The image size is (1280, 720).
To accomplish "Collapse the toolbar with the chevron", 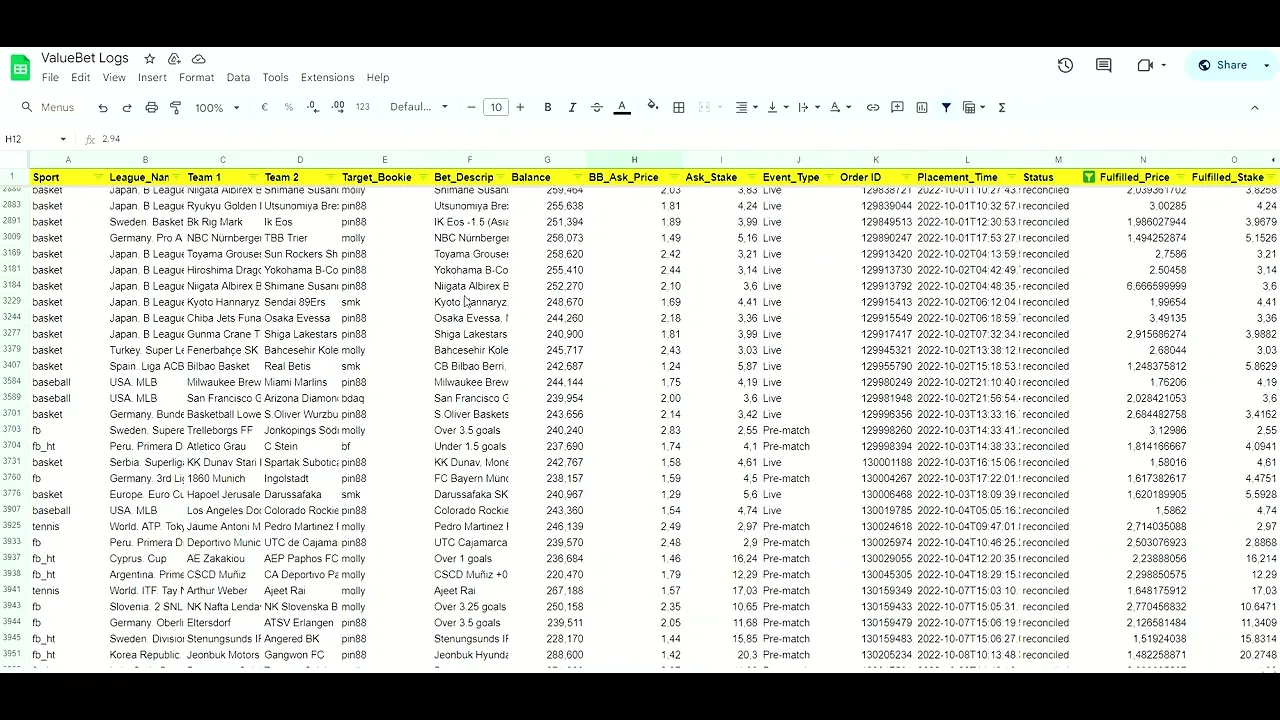I will pos(1255,107).
